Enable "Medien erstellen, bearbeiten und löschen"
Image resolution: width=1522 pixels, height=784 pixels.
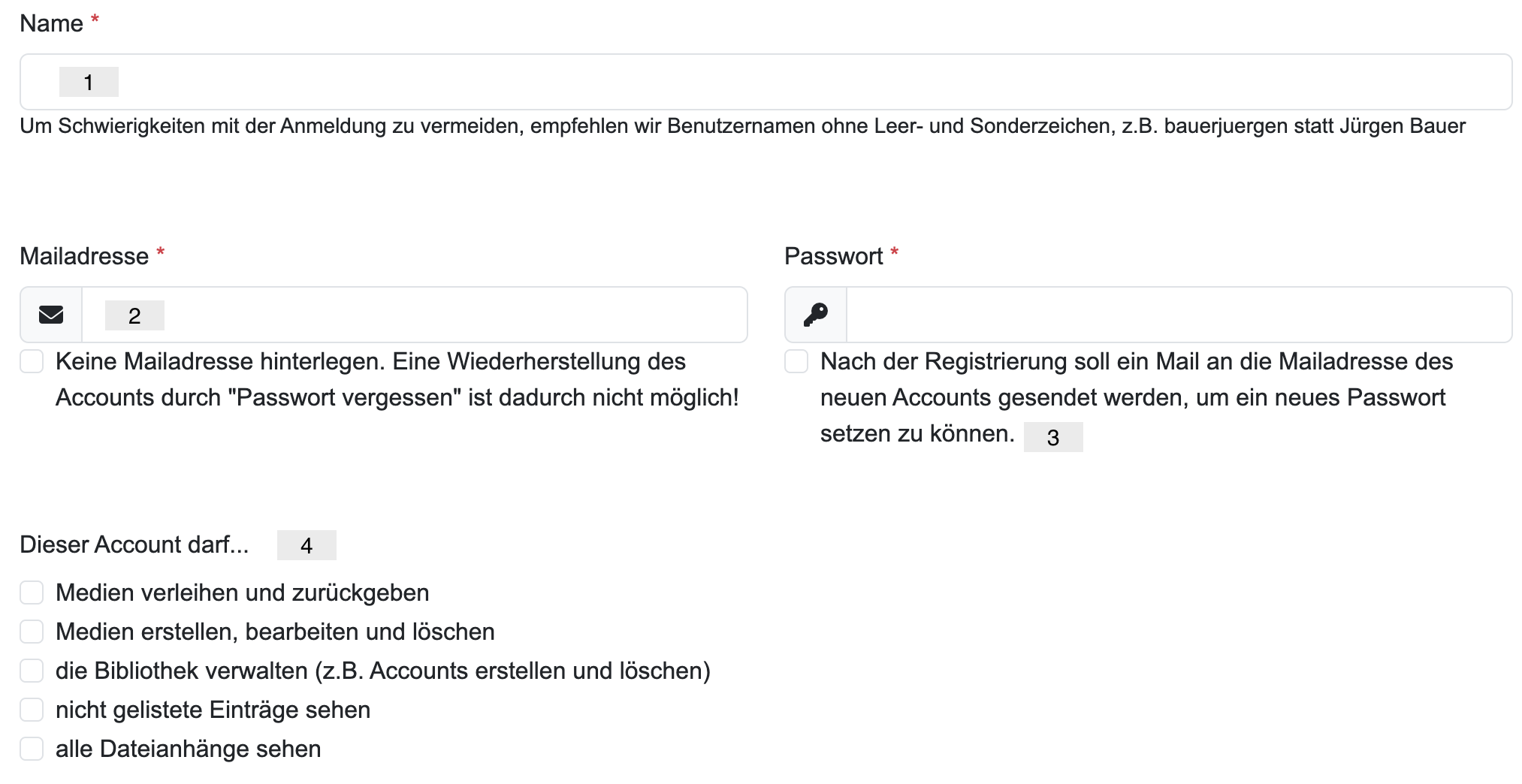[x=32, y=632]
